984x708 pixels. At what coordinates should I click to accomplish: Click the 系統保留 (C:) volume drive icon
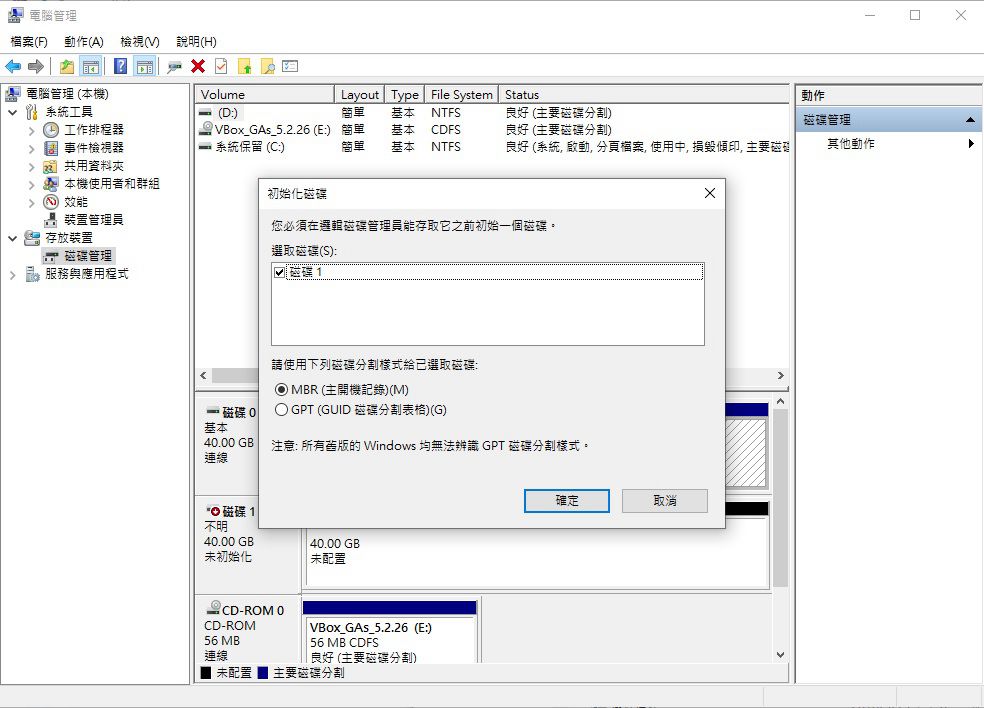click(x=205, y=147)
